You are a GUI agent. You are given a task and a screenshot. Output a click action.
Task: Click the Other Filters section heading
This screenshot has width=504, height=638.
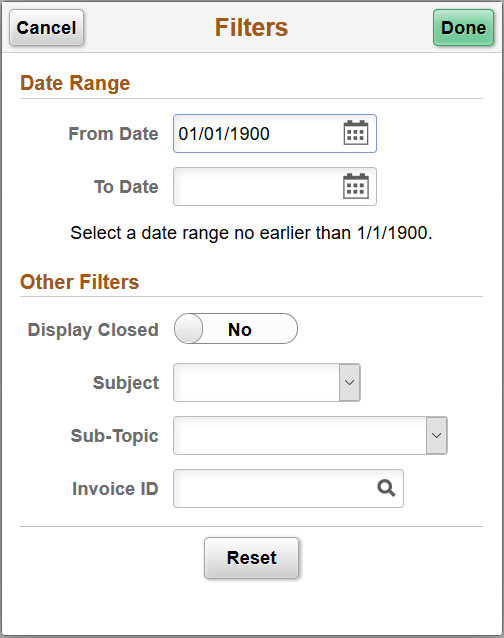80,282
